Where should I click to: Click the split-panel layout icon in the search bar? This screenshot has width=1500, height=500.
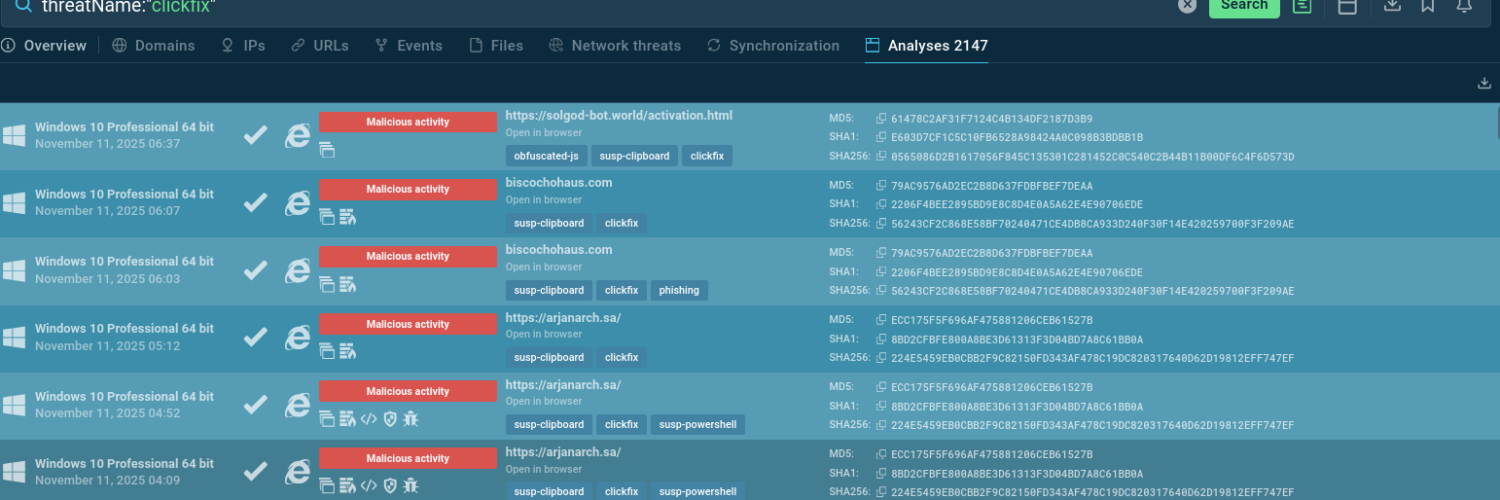point(1347,6)
